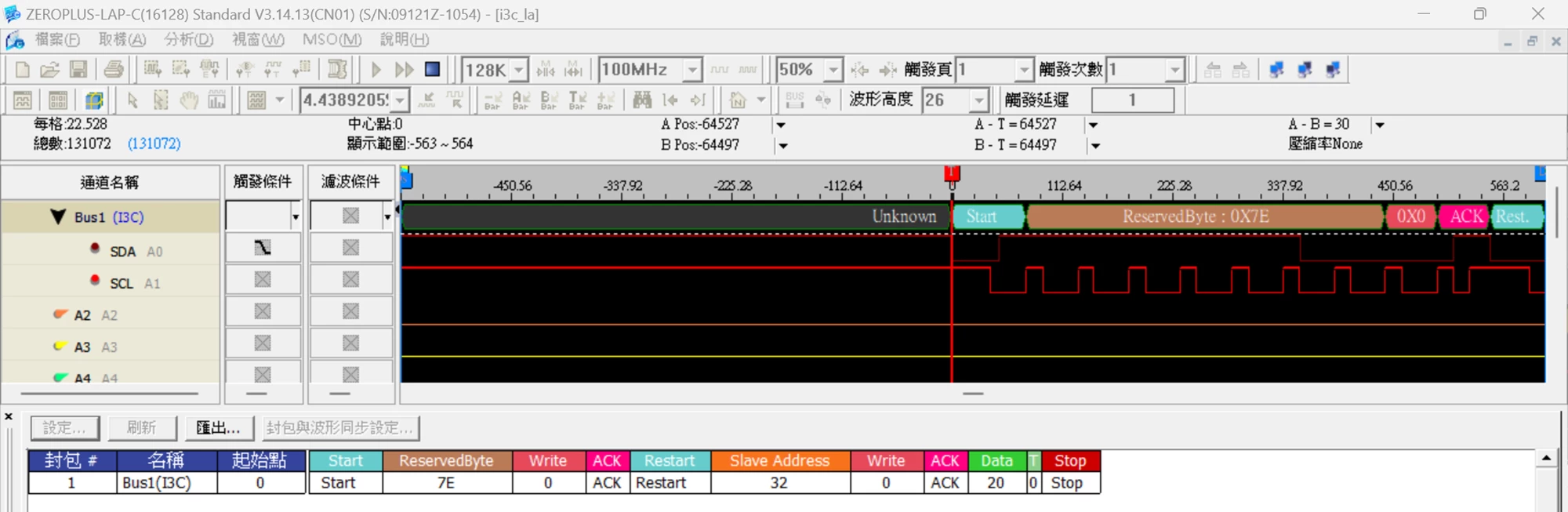The width and height of the screenshot is (1568, 512).
Task: Click the 封包與波形同步設定... button
Action: click(340, 428)
